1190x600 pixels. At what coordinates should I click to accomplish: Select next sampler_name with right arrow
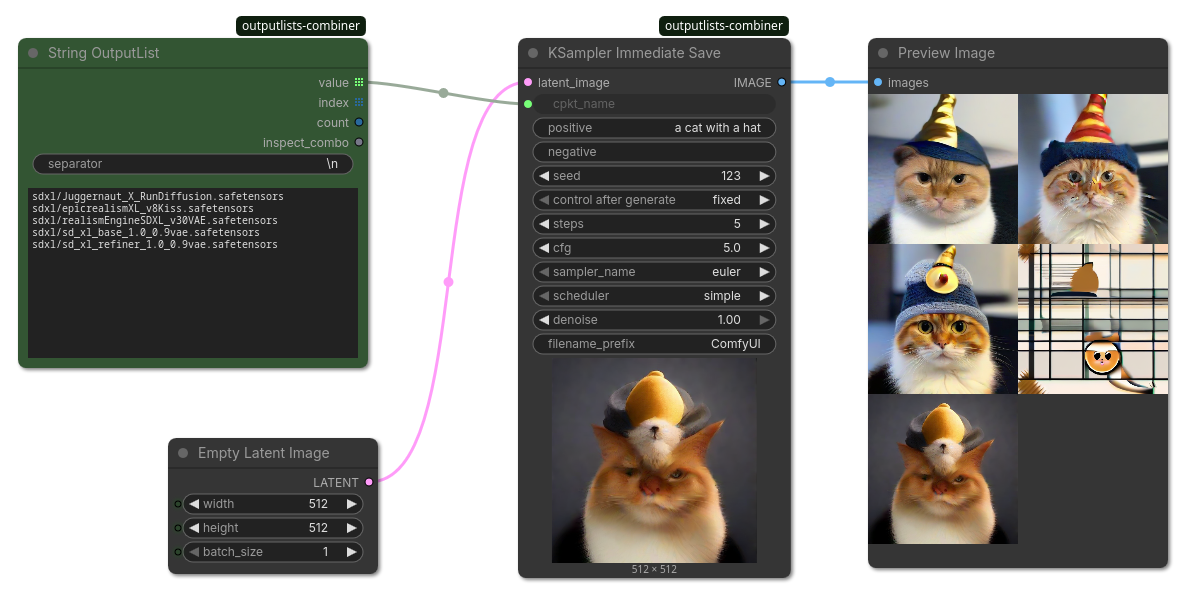coord(764,272)
